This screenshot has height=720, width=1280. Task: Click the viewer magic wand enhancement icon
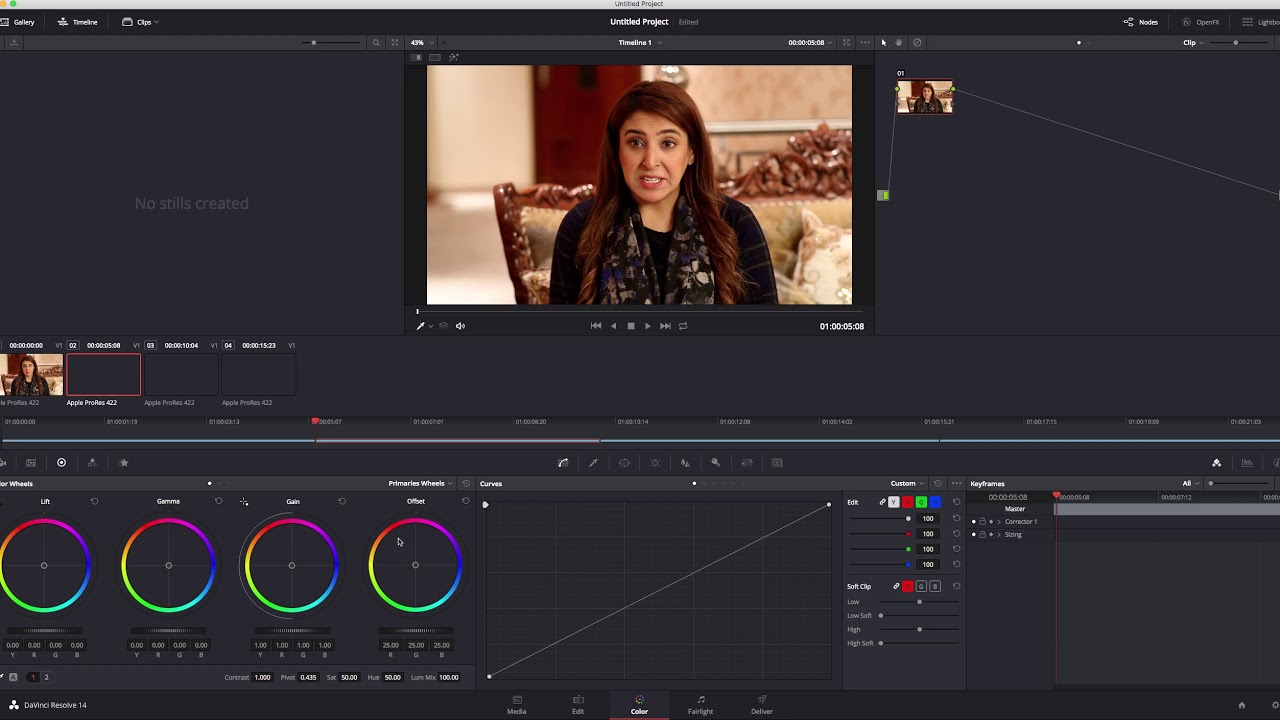(453, 57)
